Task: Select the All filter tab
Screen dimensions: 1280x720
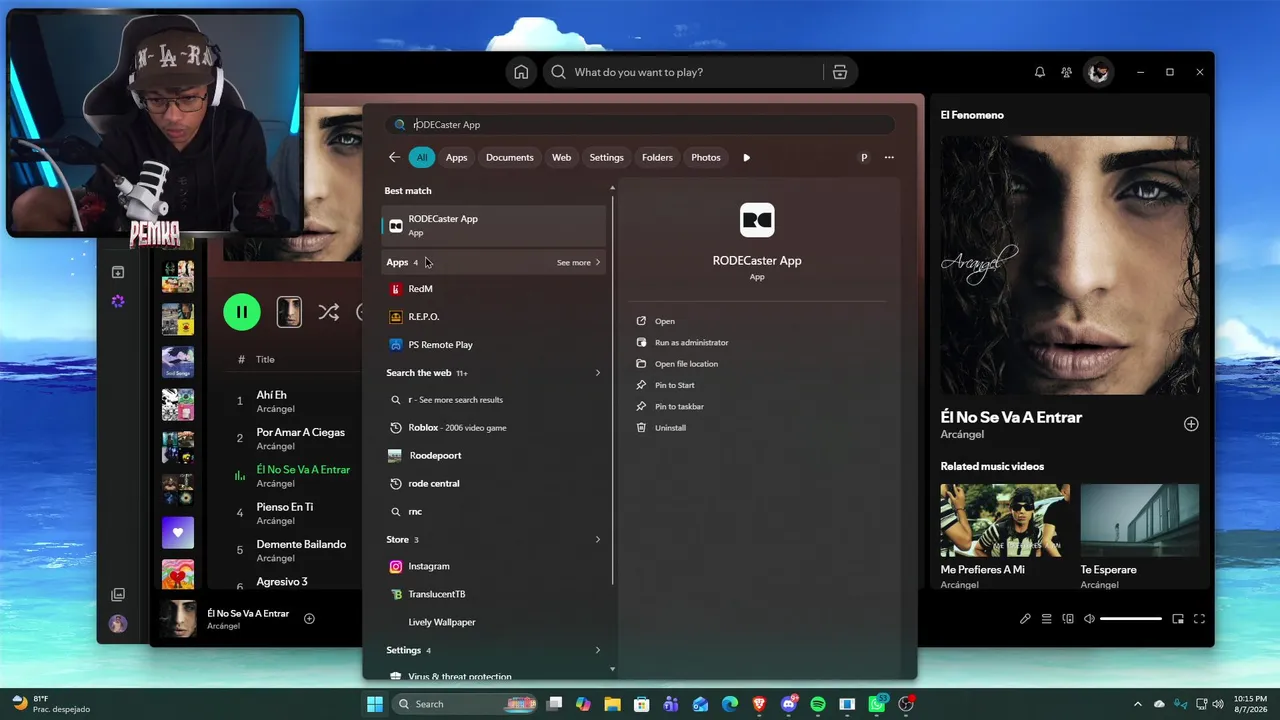Action: point(422,157)
